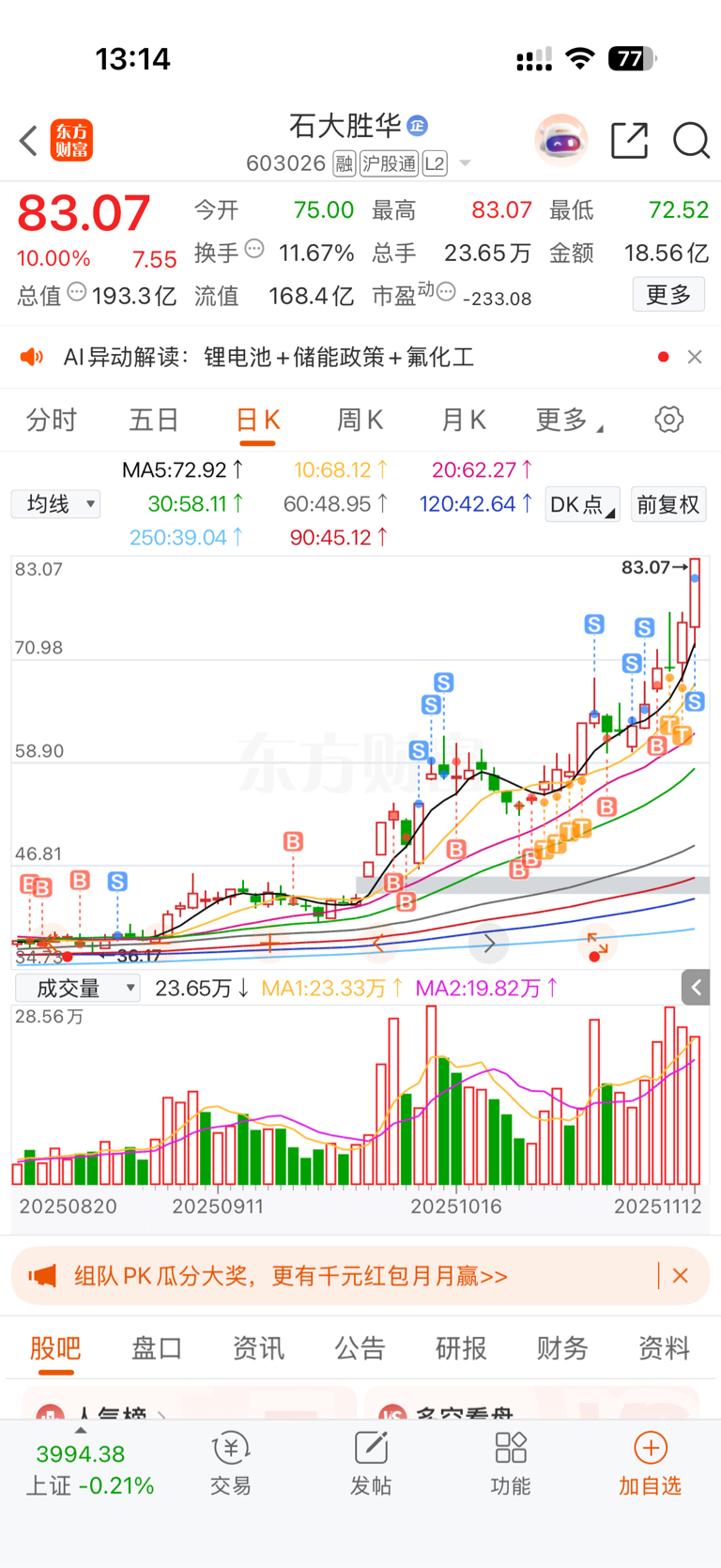
Task: Tap the share icon in header
Action: (629, 141)
